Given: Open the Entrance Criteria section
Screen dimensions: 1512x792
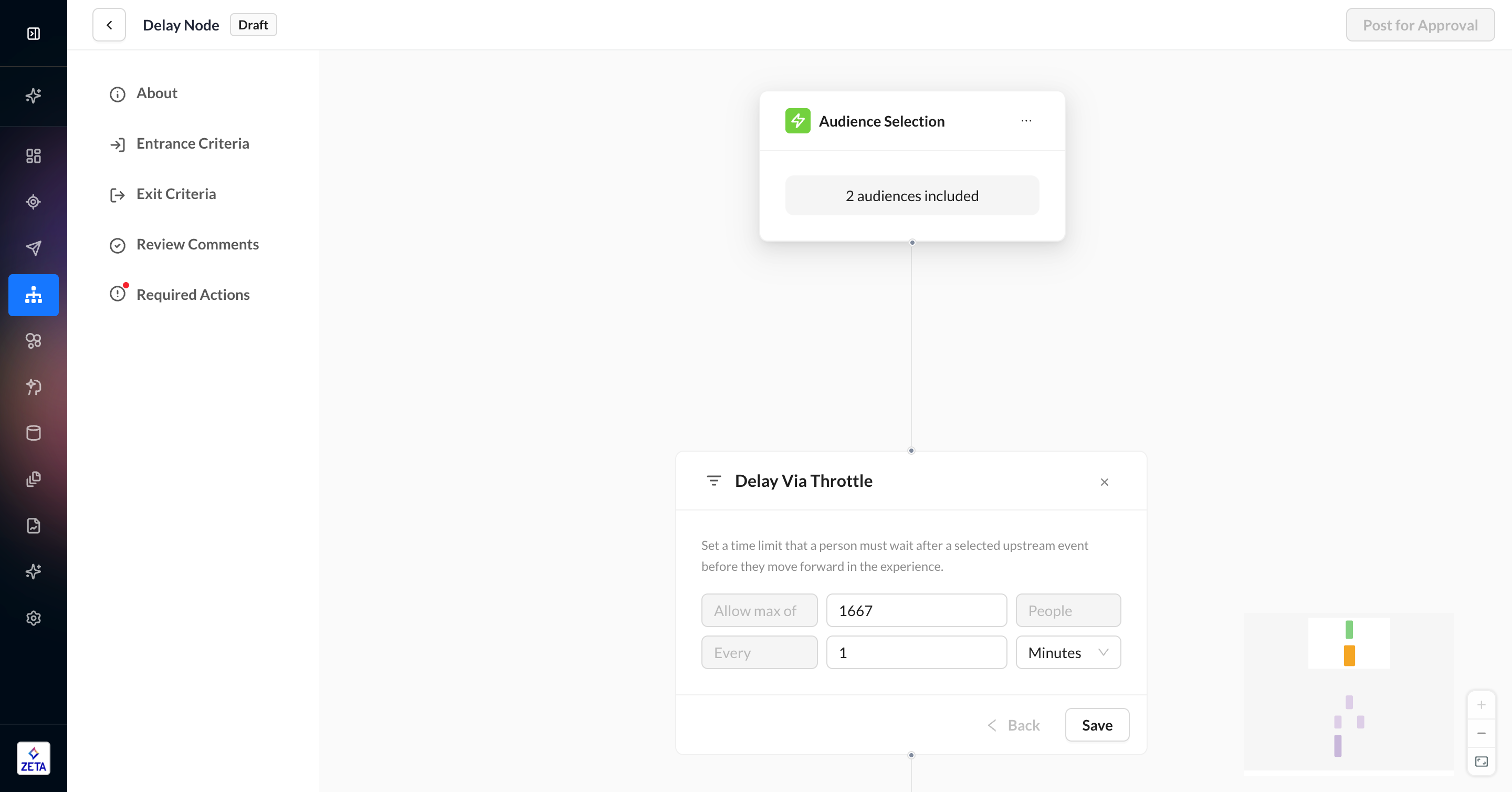Looking at the screenshot, I should 193,144.
